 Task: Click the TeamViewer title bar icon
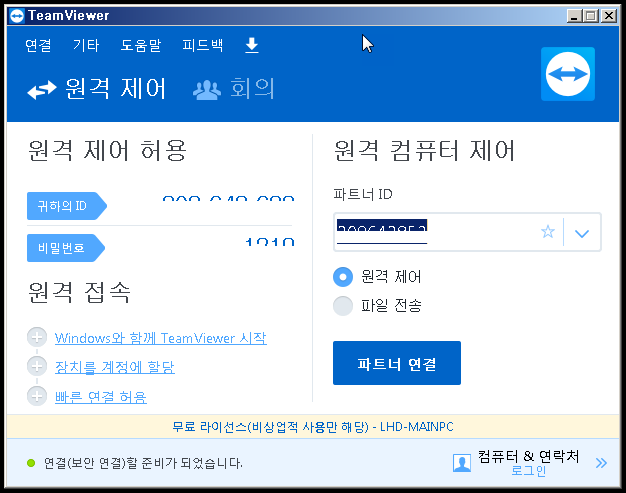(x=17, y=16)
